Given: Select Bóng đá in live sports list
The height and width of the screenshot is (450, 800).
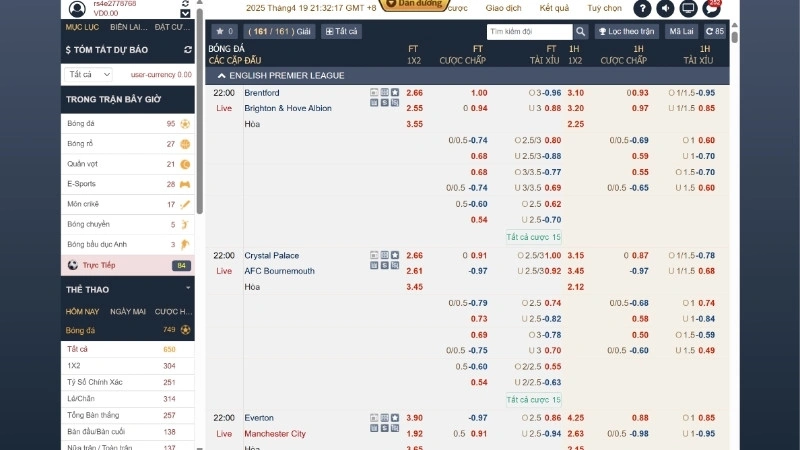Looking at the screenshot, I should click(128, 123).
